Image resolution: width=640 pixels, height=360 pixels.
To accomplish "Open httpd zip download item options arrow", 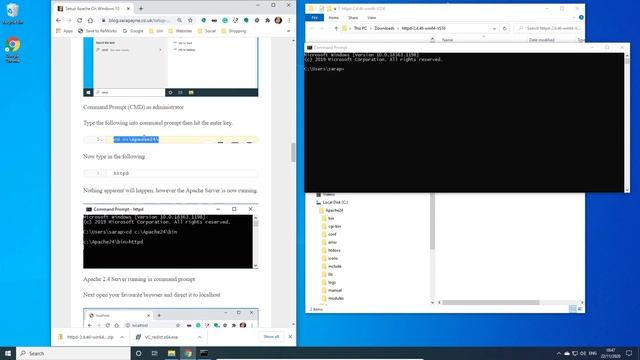I will pos(122,337).
